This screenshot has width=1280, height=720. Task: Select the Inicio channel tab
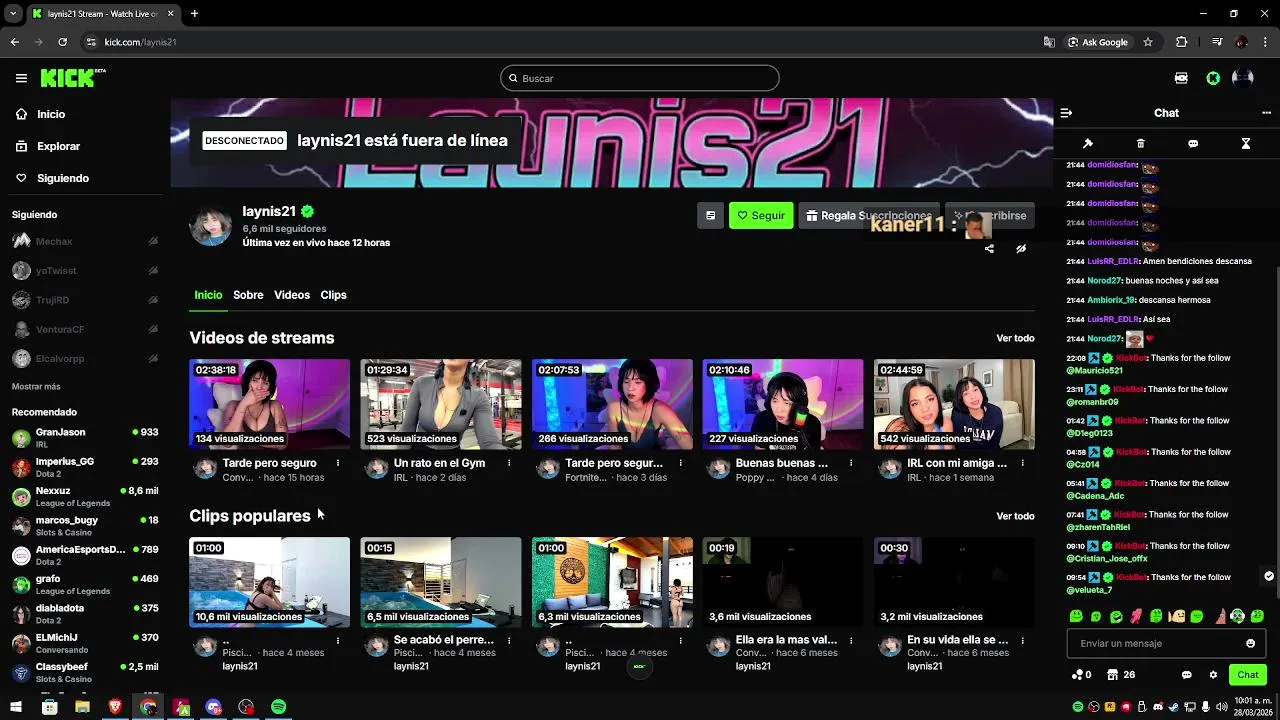(x=208, y=295)
